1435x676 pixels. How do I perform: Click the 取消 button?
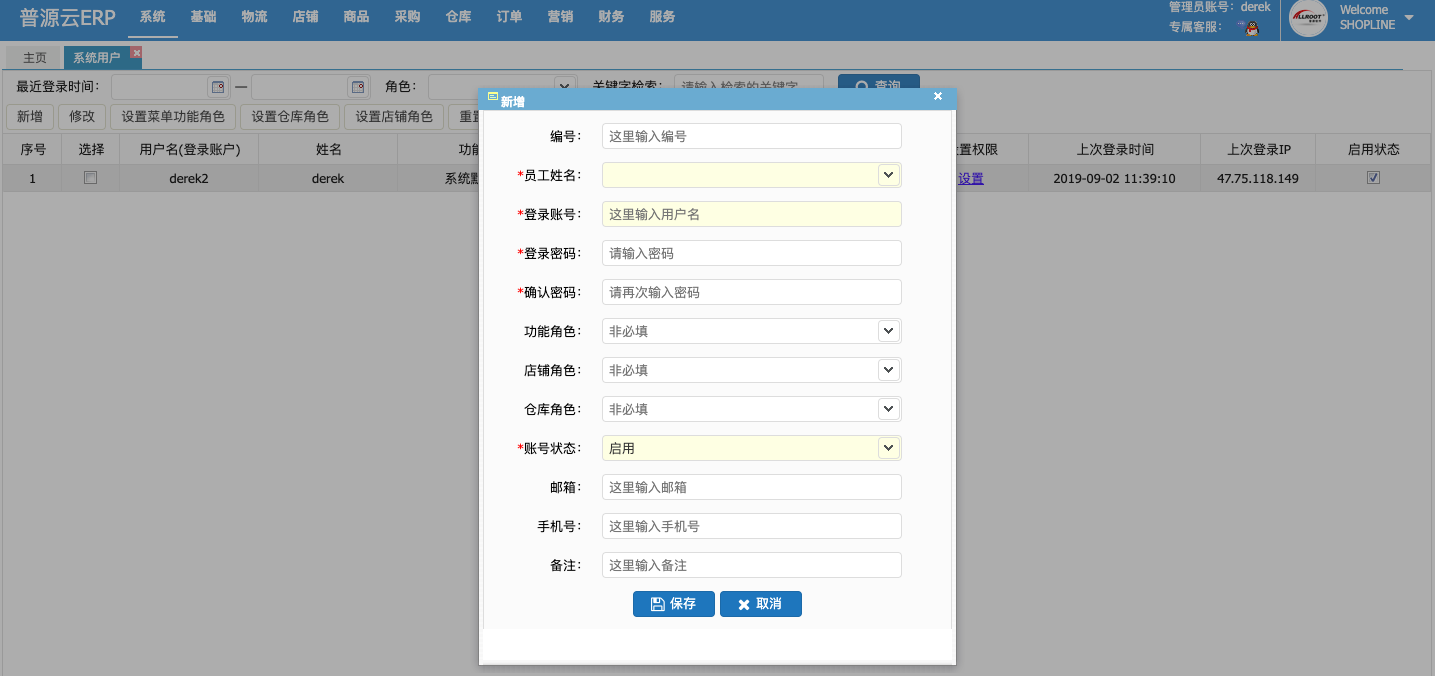point(761,604)
